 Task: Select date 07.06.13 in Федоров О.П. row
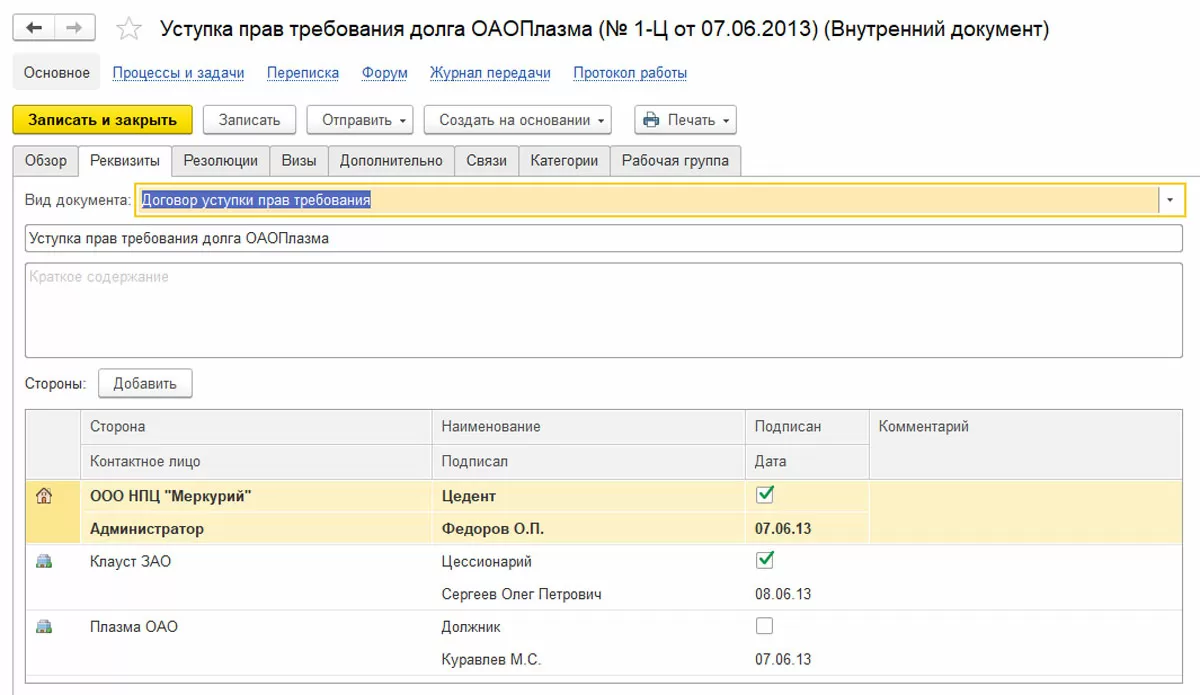click(x=807, y=528)
